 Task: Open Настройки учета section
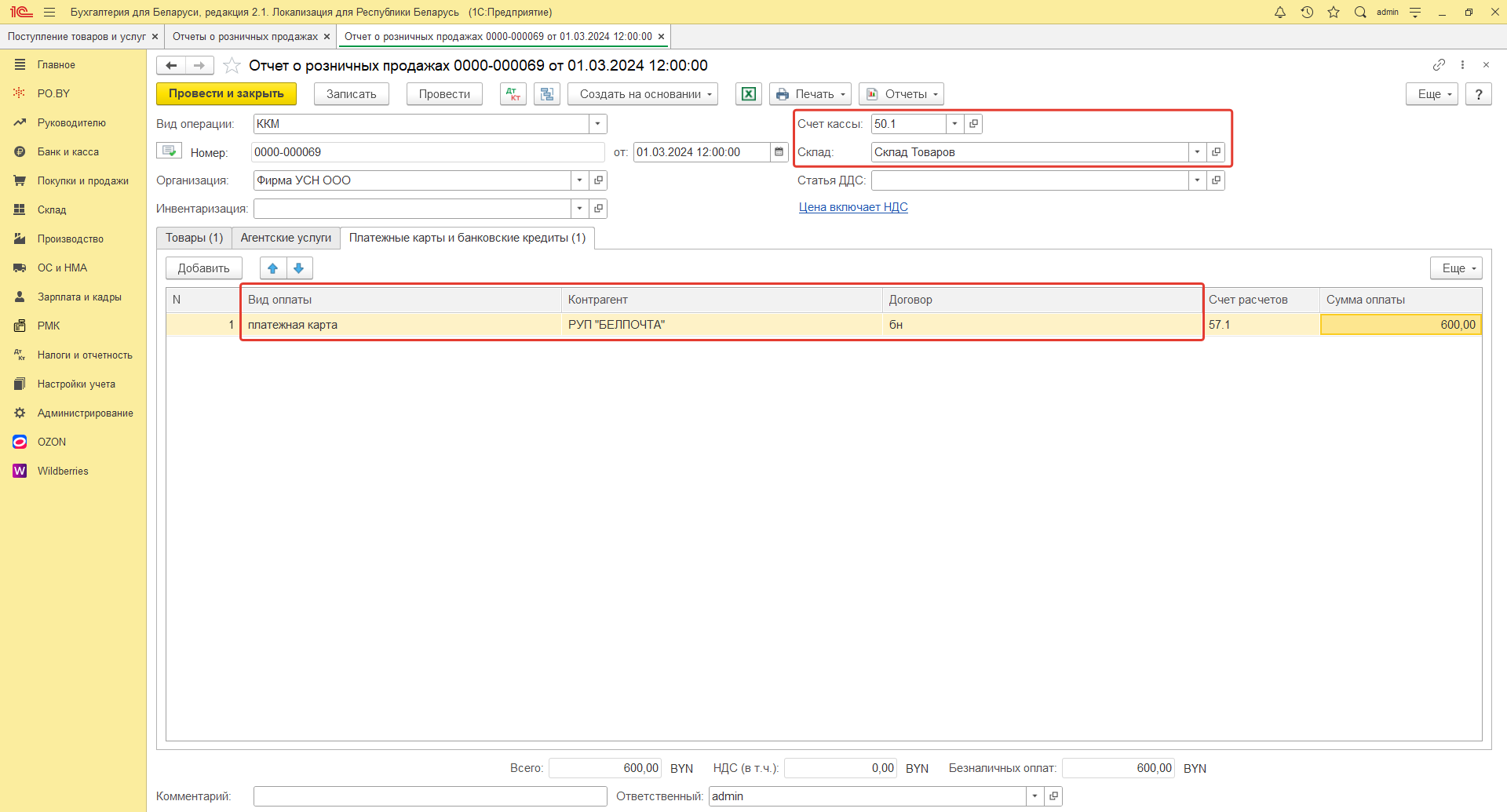click(76, 384)
